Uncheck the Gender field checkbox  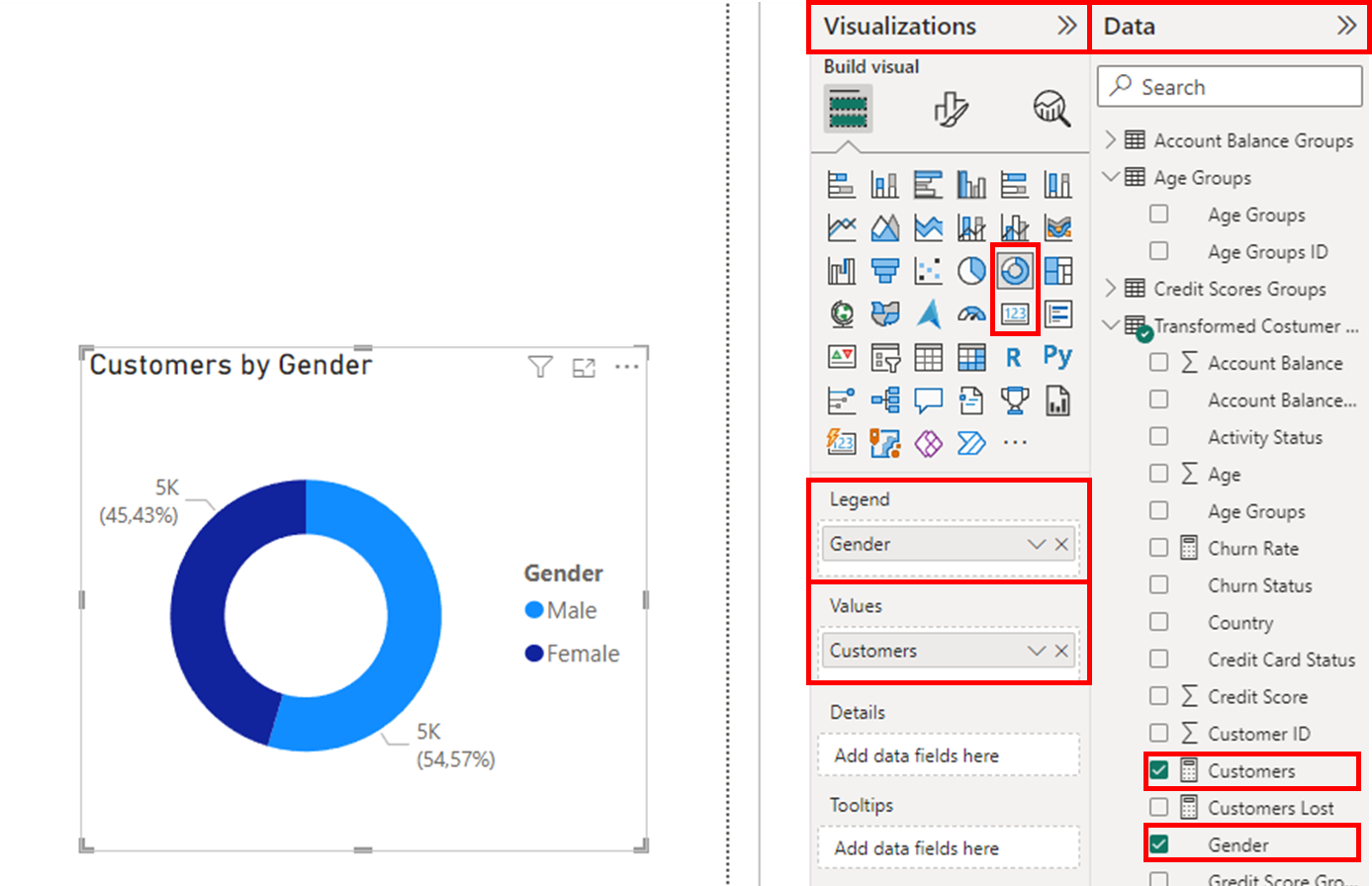click(x=1158, y=844)
